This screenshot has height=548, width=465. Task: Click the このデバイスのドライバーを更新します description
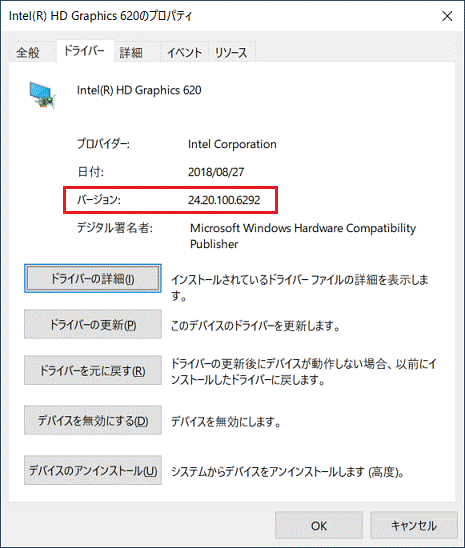(x=255, y=326)
